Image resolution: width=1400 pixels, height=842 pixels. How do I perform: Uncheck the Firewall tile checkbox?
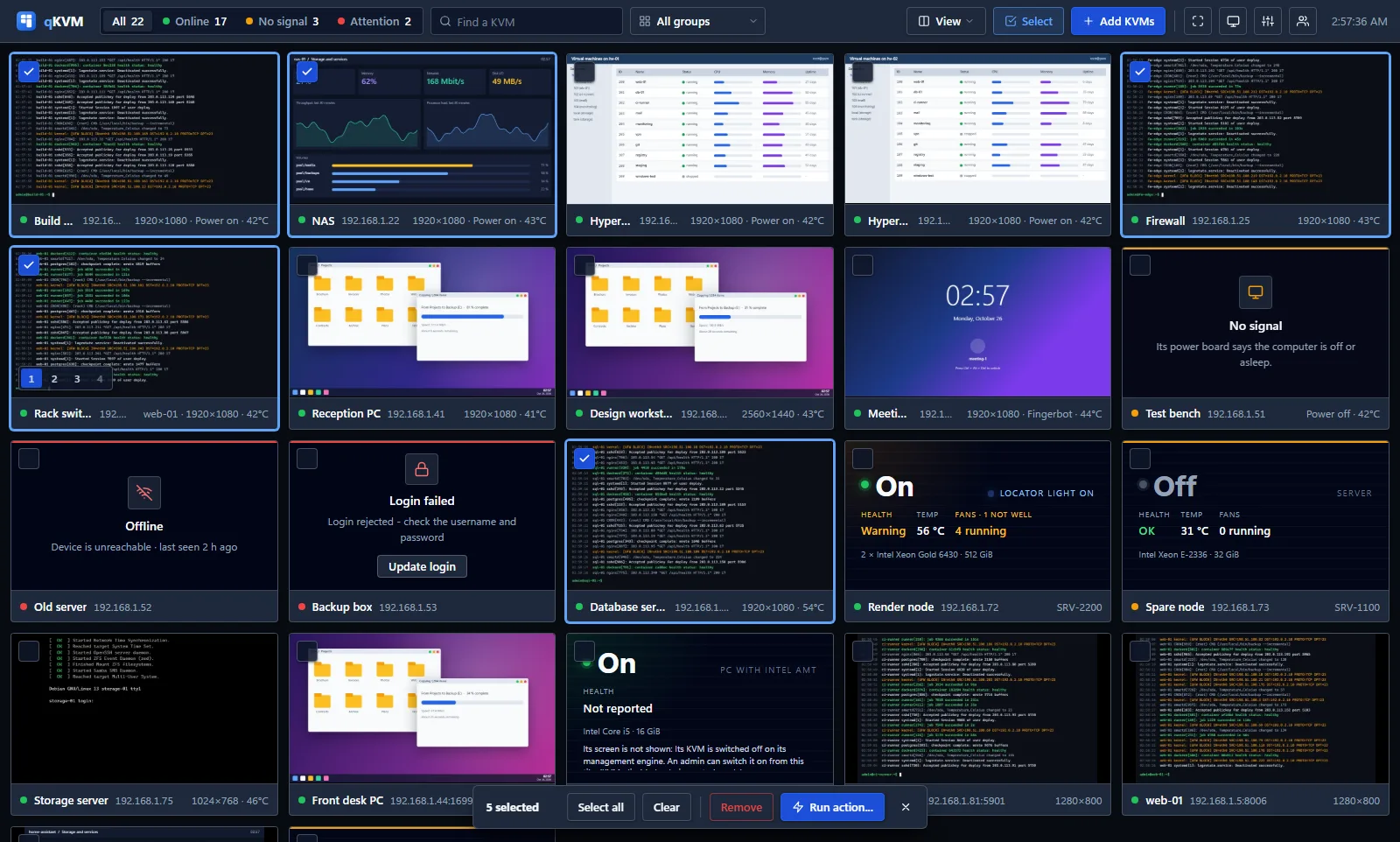pyautogui.click(x=1140, y=72)
